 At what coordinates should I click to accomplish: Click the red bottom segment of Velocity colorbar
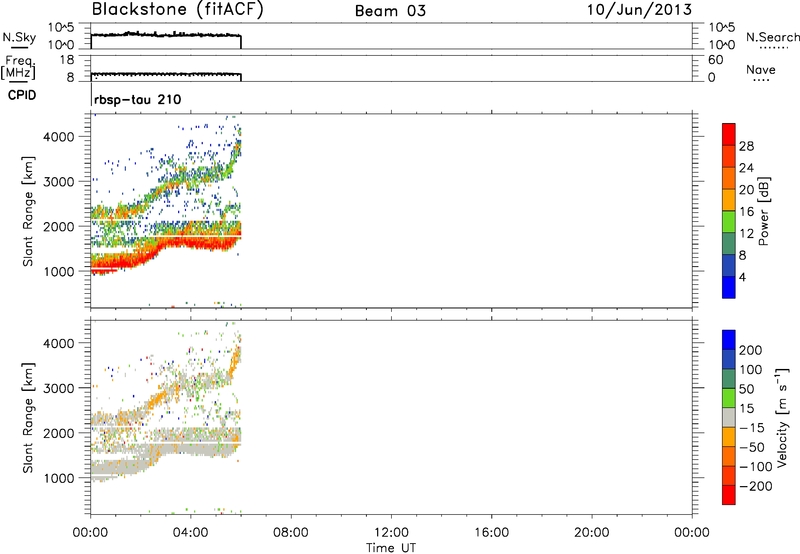click(729, 495)
